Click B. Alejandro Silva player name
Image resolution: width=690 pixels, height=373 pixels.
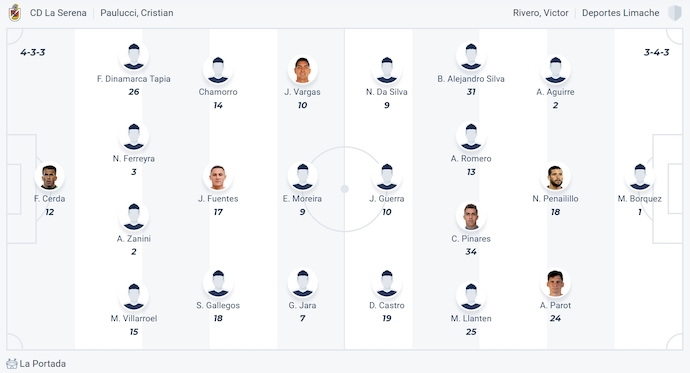click(471, 79)
